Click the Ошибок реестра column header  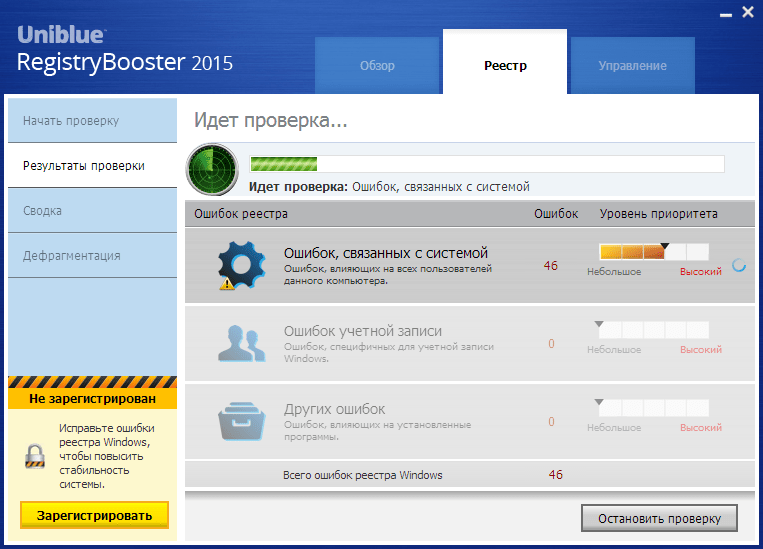pos(241,214)
